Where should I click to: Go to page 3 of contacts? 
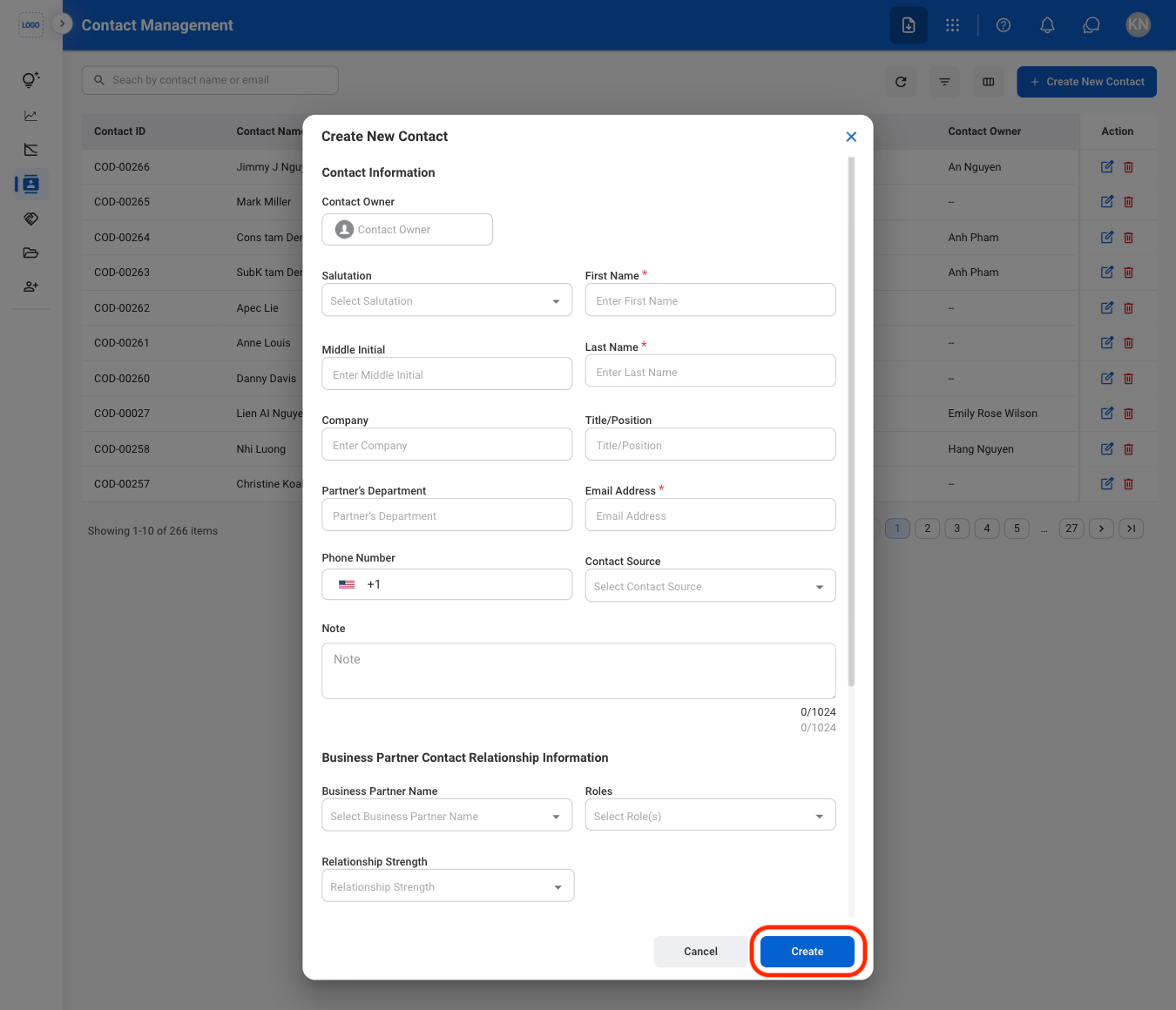pos(956,529)
